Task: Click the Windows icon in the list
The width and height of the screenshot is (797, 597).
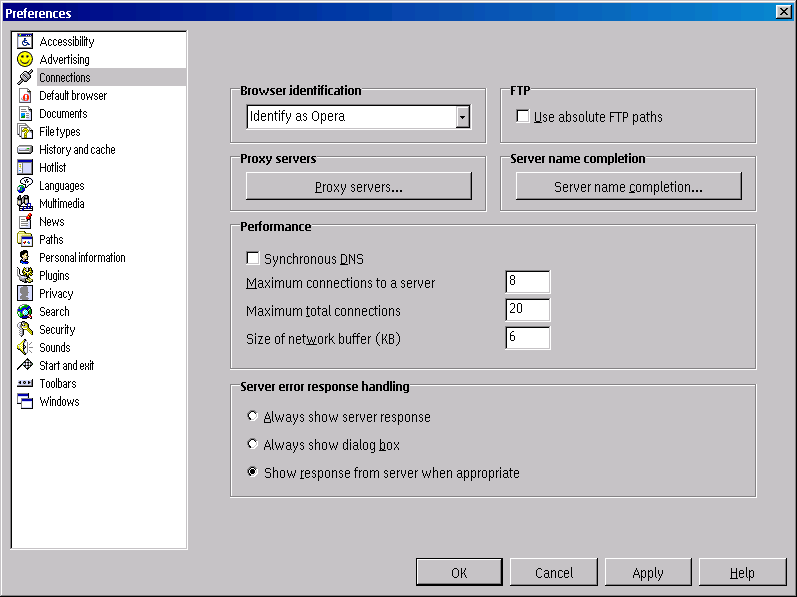Action: coord(25,401)
